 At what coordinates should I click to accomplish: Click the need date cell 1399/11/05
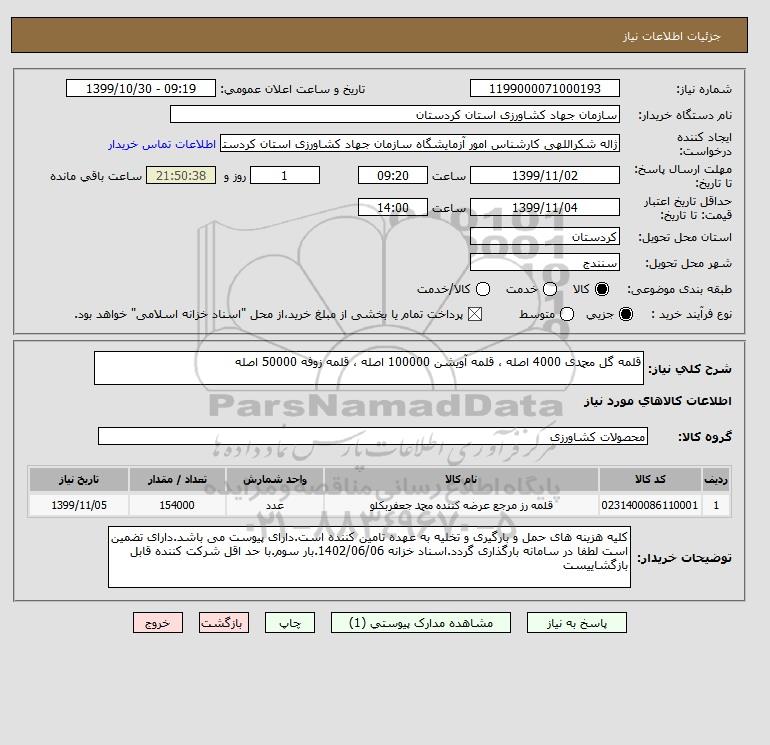[79, 505]
